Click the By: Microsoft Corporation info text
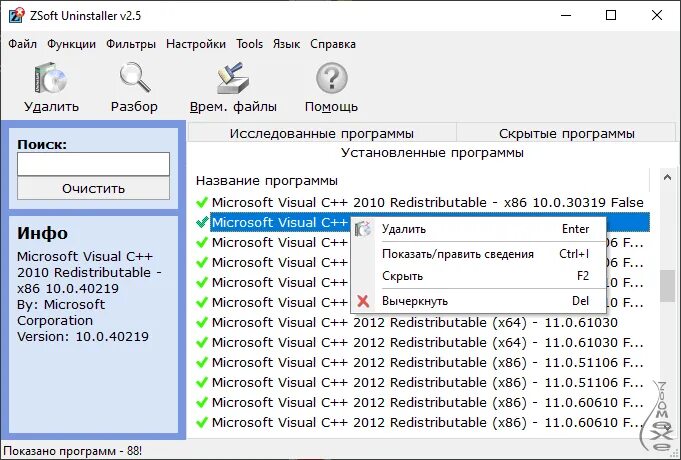 click(x=61, y=312)
